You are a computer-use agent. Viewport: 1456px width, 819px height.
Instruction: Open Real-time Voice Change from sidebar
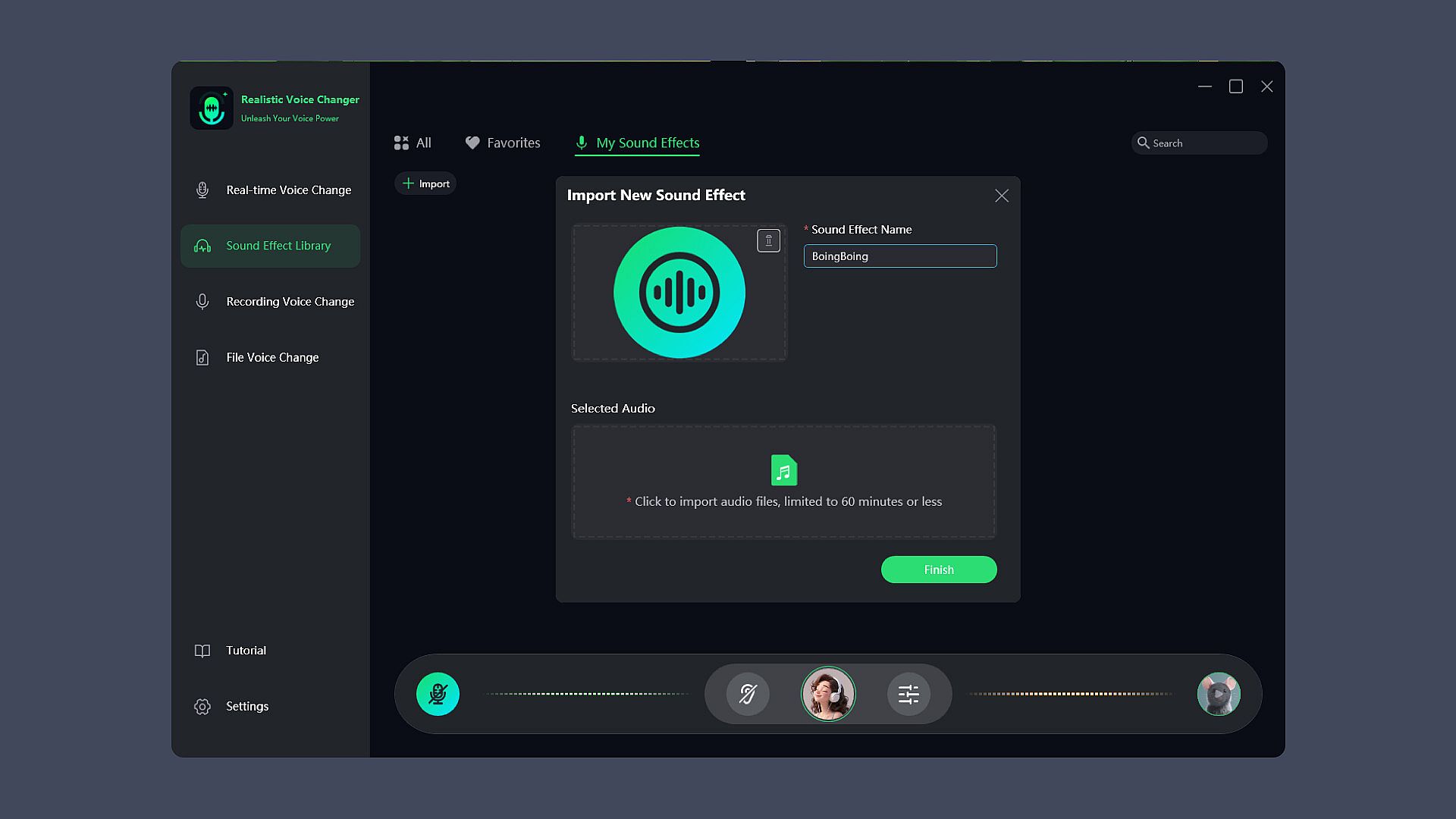point(288,190)
